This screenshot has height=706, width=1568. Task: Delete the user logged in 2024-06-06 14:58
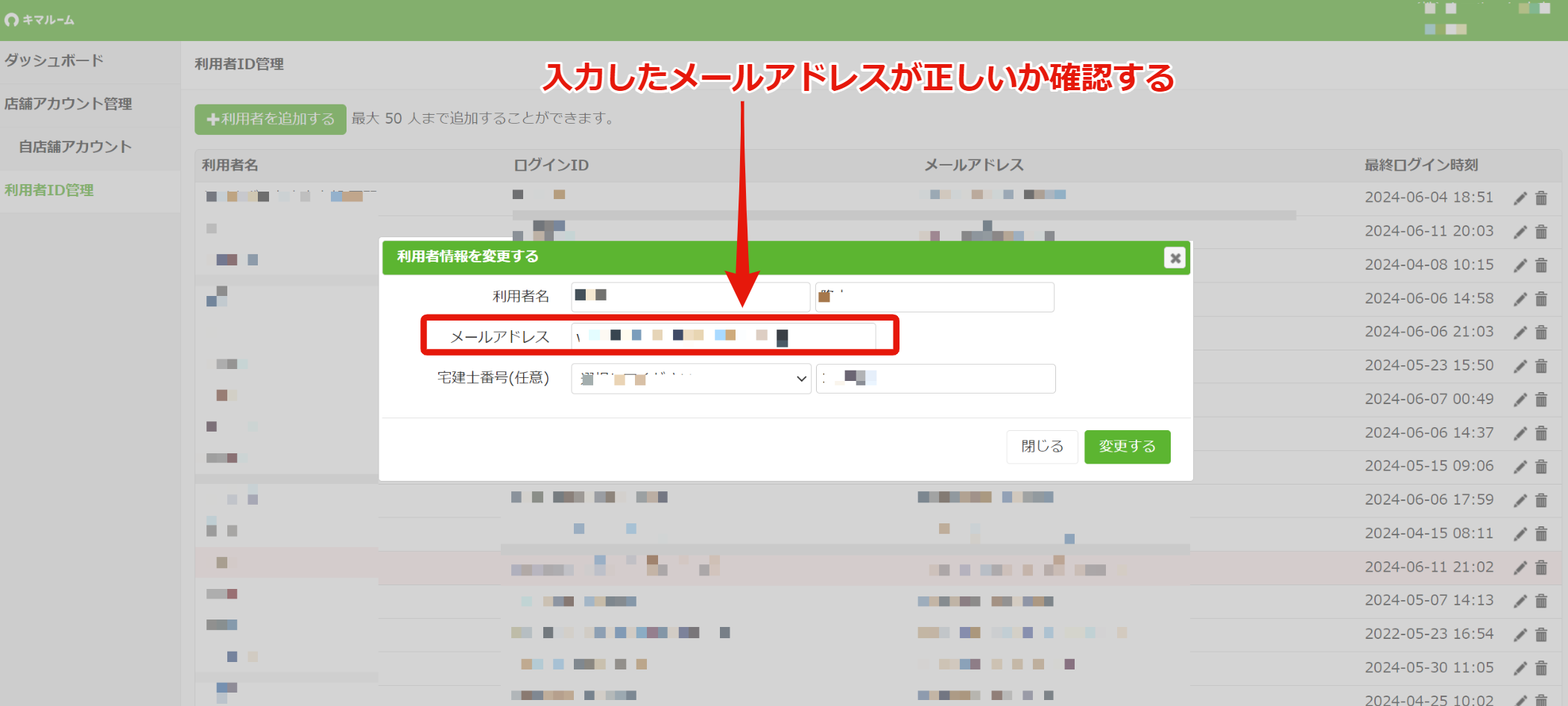1541,299
